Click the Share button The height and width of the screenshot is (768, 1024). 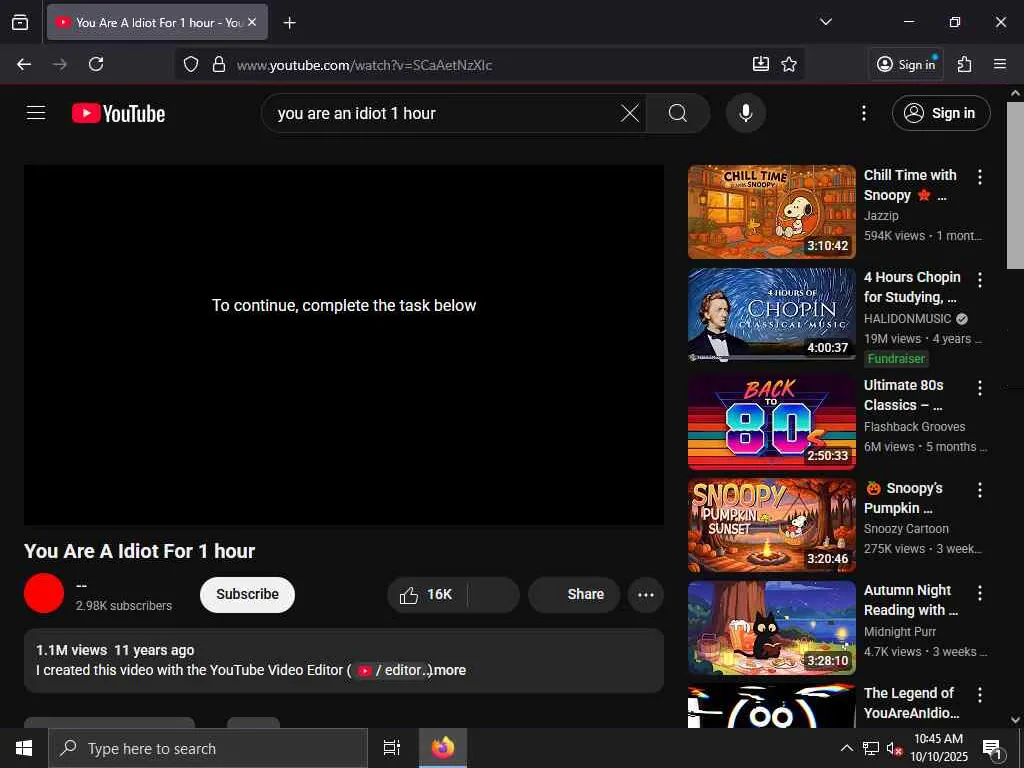573,594
